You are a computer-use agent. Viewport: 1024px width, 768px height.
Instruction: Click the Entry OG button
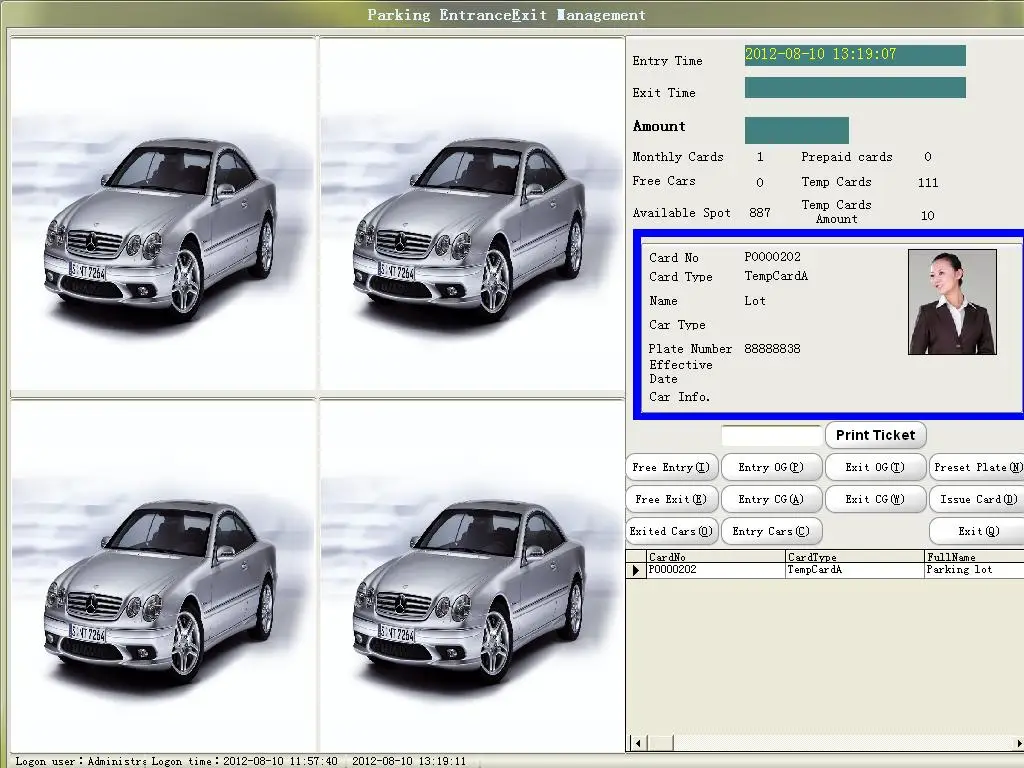pyautogui.click(x=770, y=467)
